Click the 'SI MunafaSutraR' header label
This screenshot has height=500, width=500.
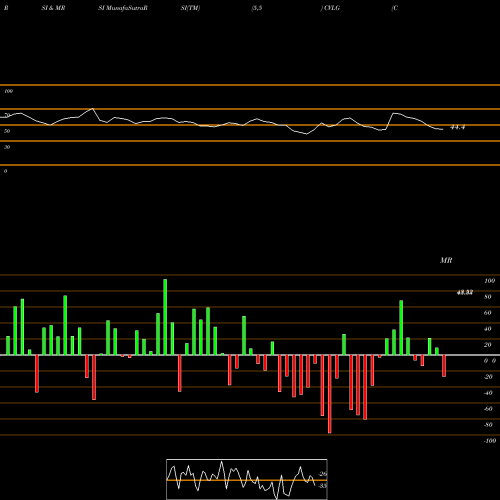[123, 8]
